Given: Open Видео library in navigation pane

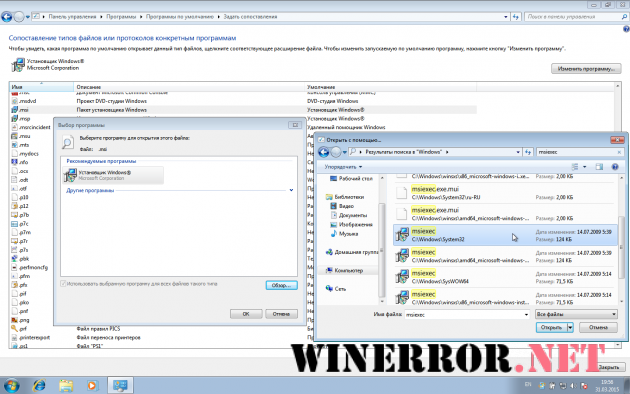Looking at the screenshot, I should pyautogui.click(x=342, y=206).
